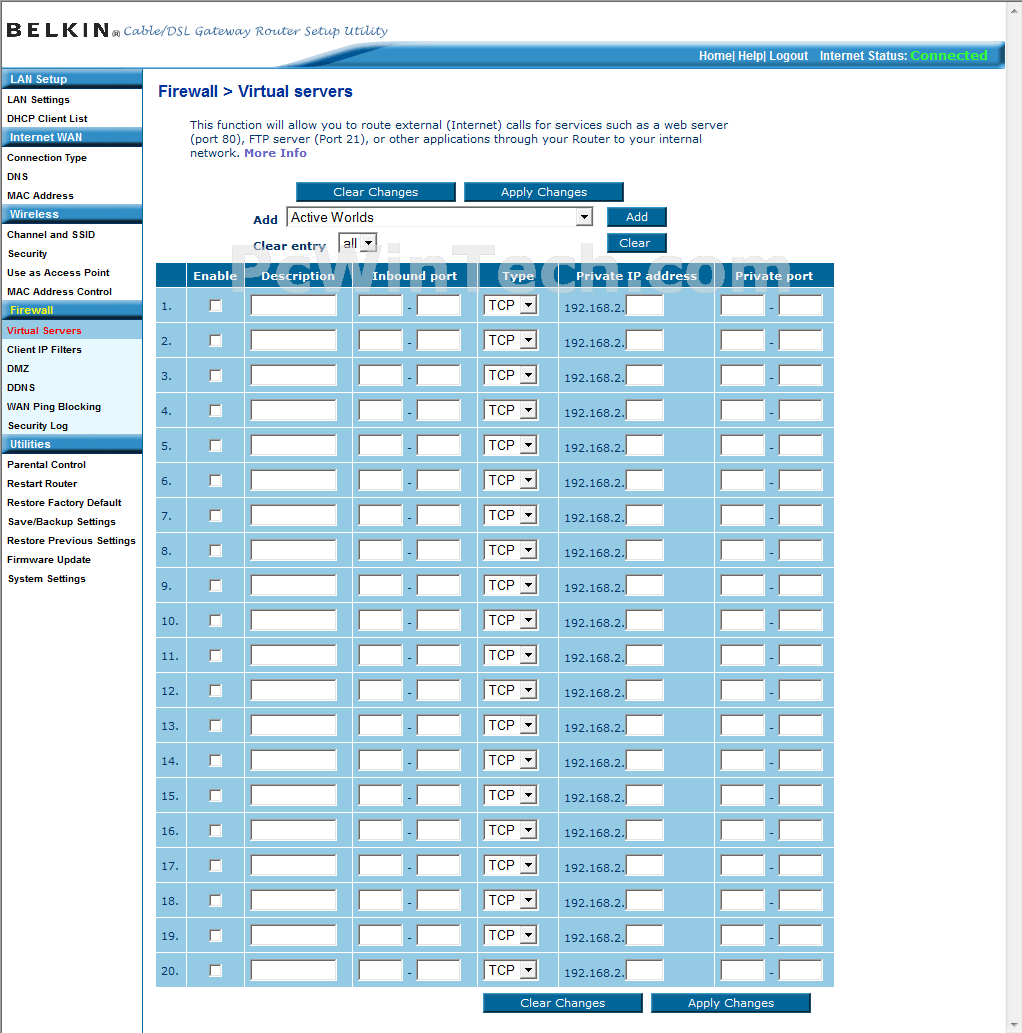Image resolution: width=1022 pixels, height=1033 pixels.
Task: Open Restore Factory Default page
Action: (x=64, y=503)
